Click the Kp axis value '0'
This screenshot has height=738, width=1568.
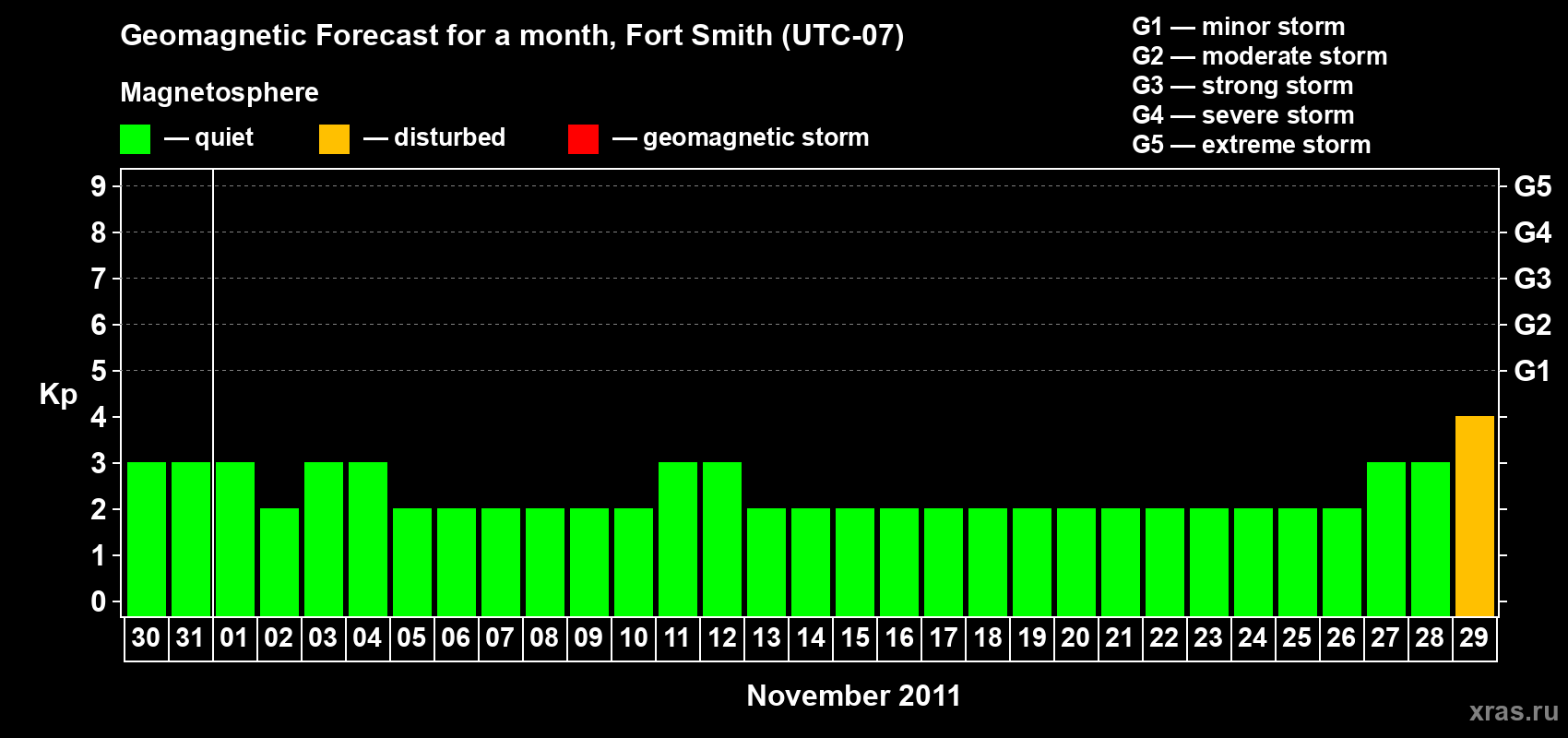pyautogui.click(x=99, y=601)
